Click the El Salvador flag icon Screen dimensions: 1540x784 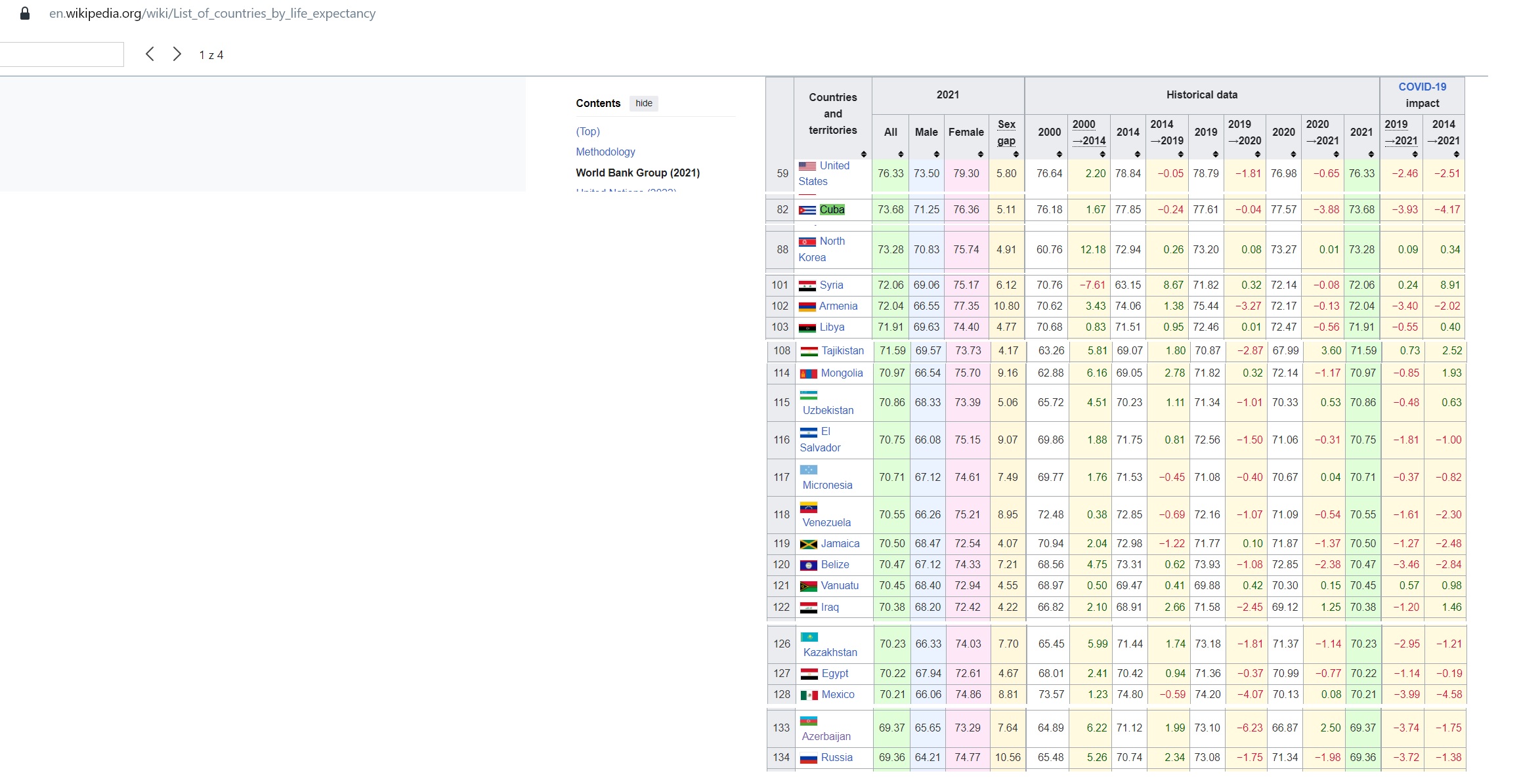click(809, 432)
